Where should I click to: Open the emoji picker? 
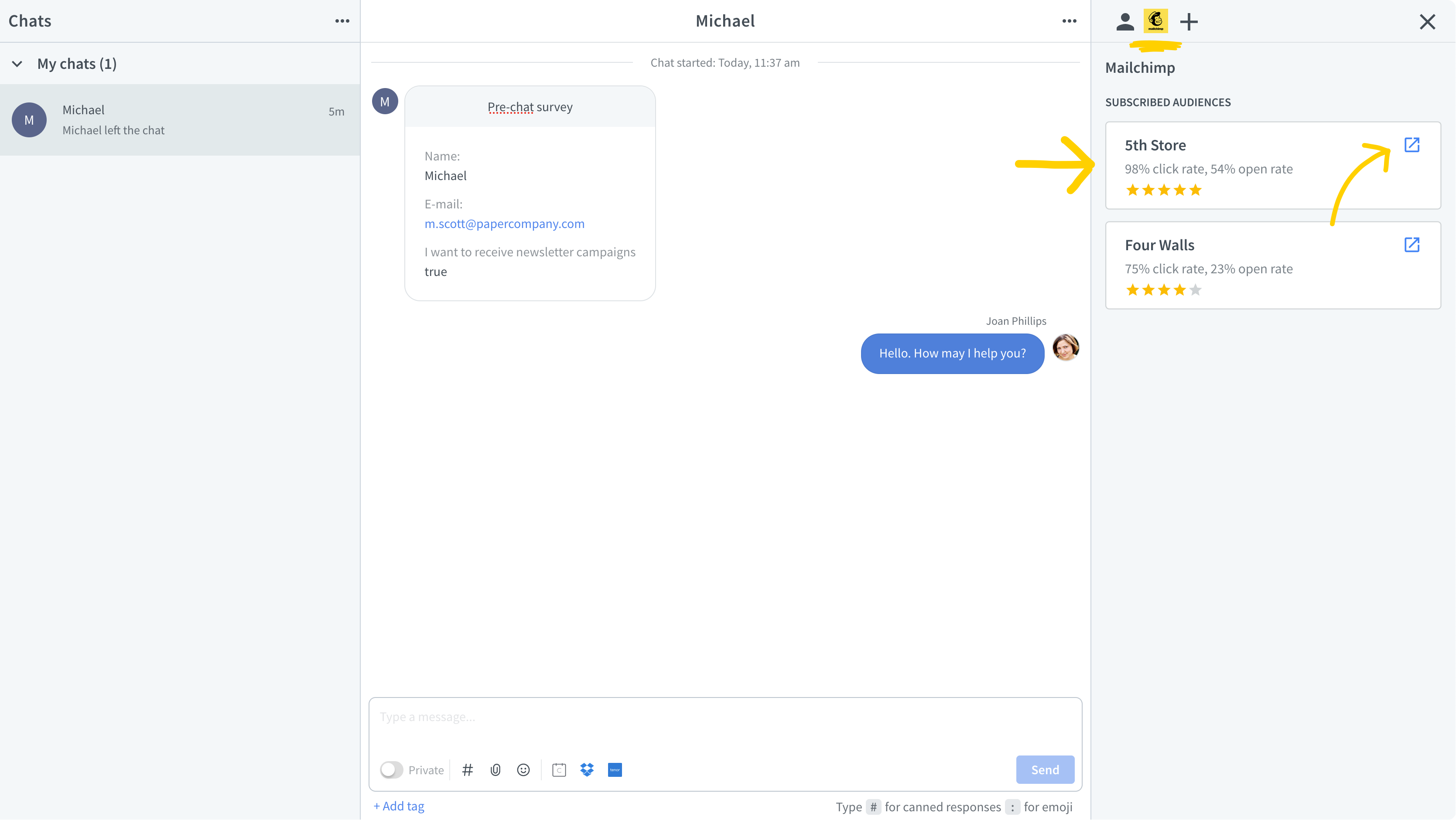523,770
